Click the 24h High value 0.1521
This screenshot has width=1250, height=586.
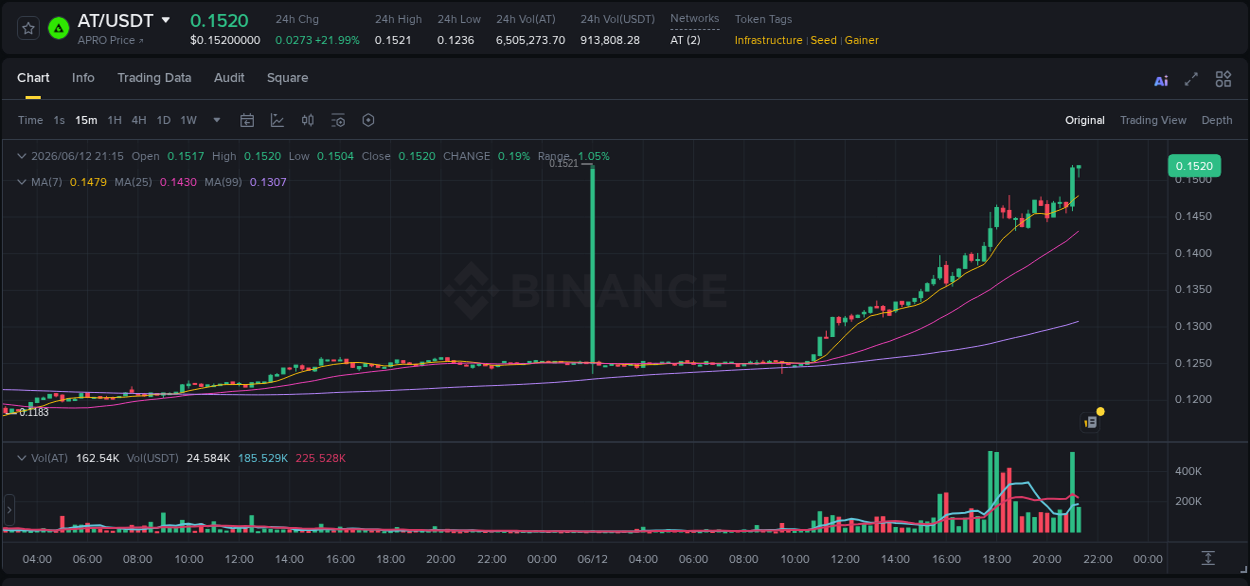point(392,40)
